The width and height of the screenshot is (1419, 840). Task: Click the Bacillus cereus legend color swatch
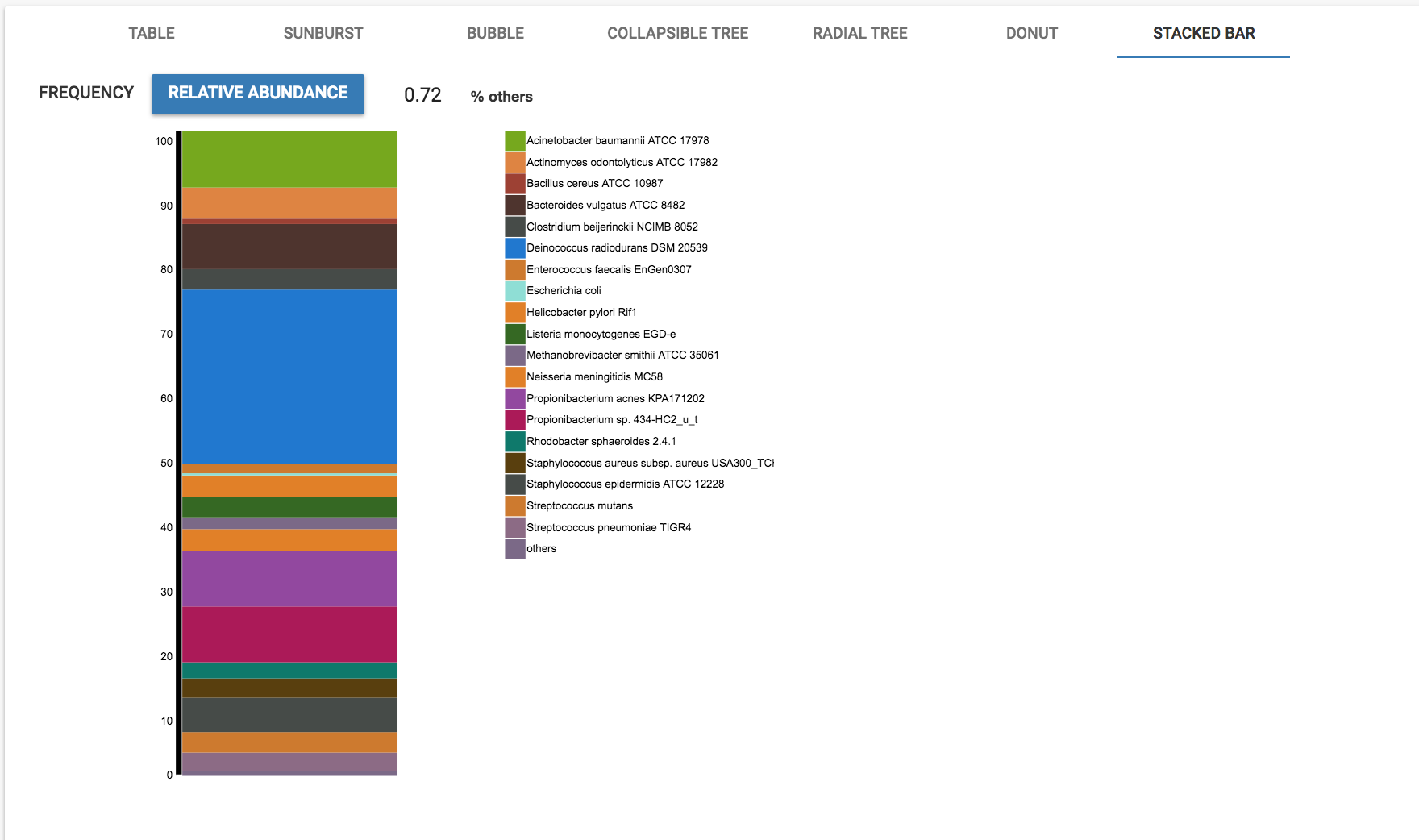tap(515, 184)
